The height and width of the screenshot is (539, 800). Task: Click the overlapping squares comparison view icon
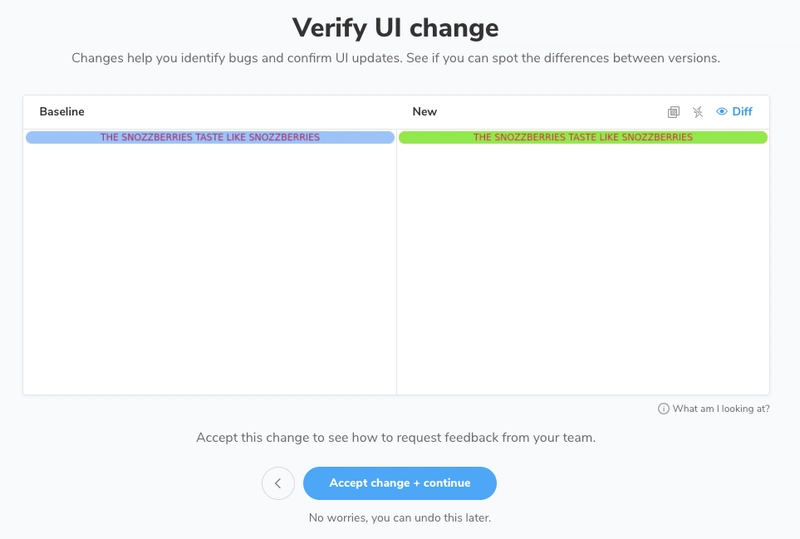click(673, 112)
